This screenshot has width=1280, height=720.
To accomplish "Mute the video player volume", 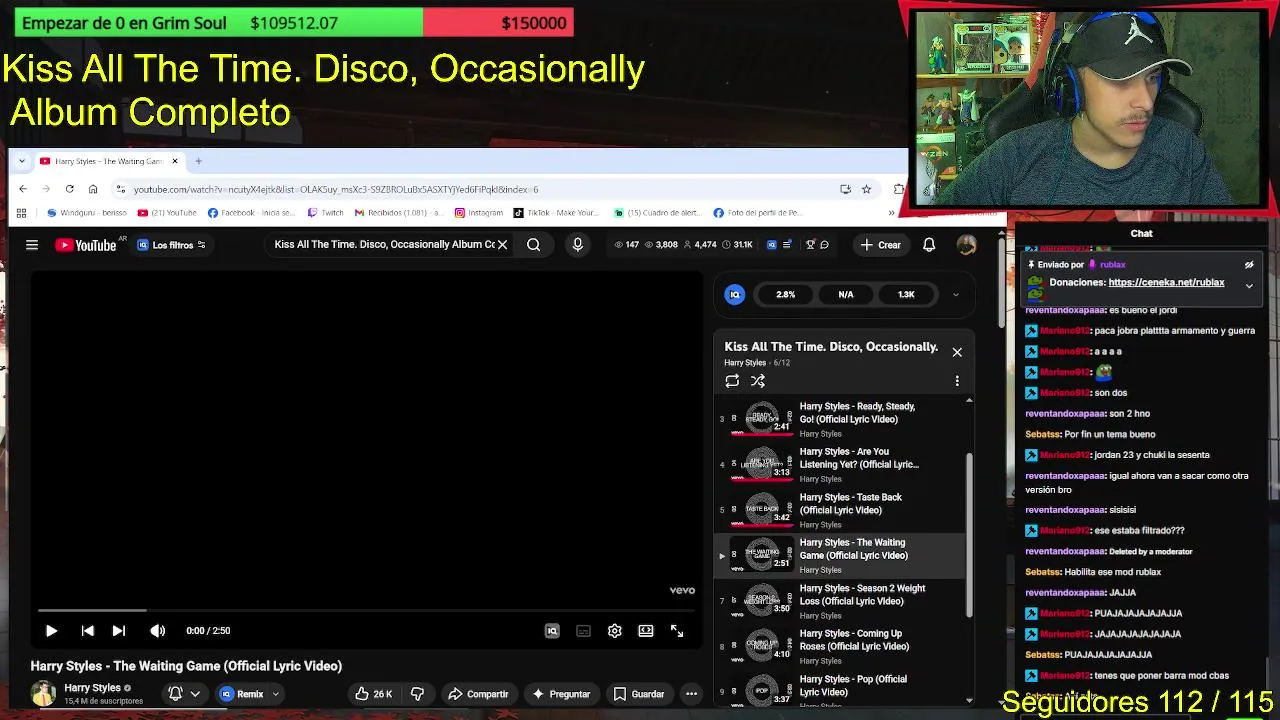I will coord(157,631).
